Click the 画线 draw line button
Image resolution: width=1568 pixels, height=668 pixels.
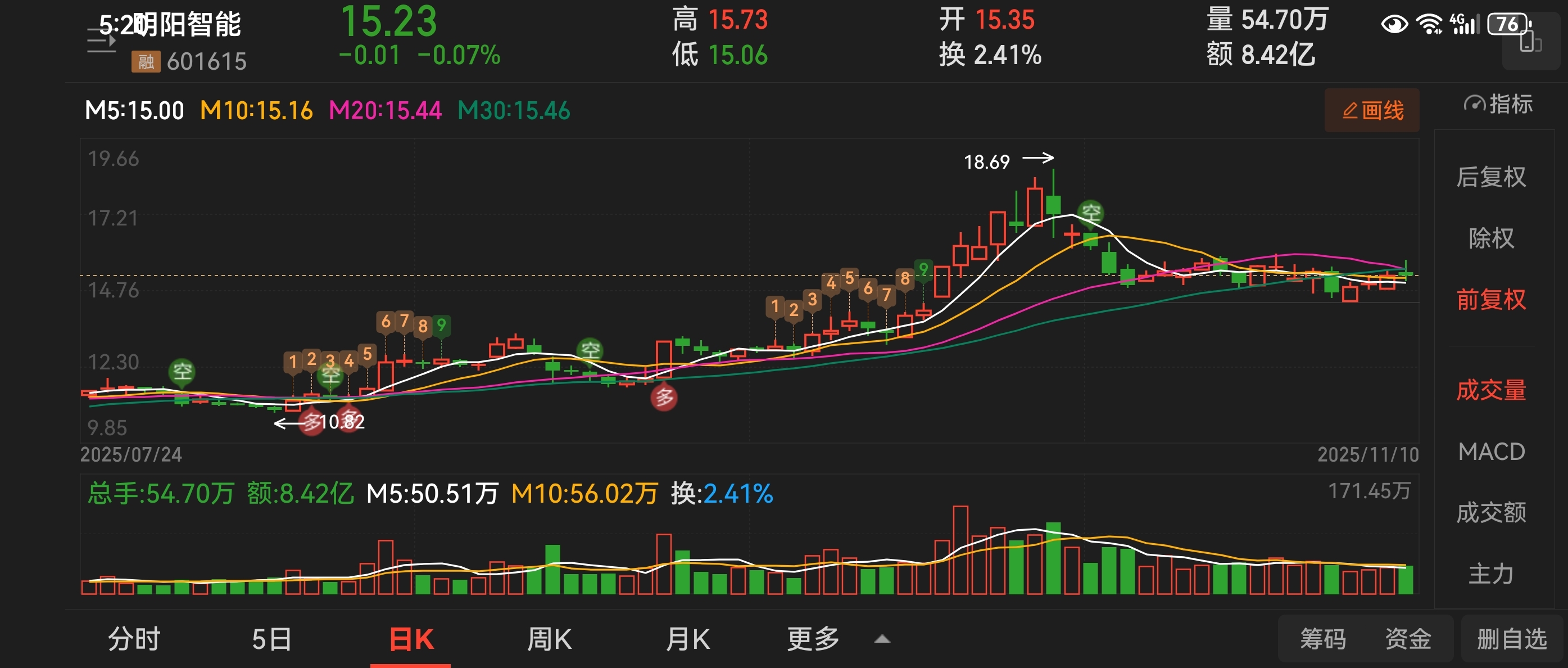[1371, 110]
